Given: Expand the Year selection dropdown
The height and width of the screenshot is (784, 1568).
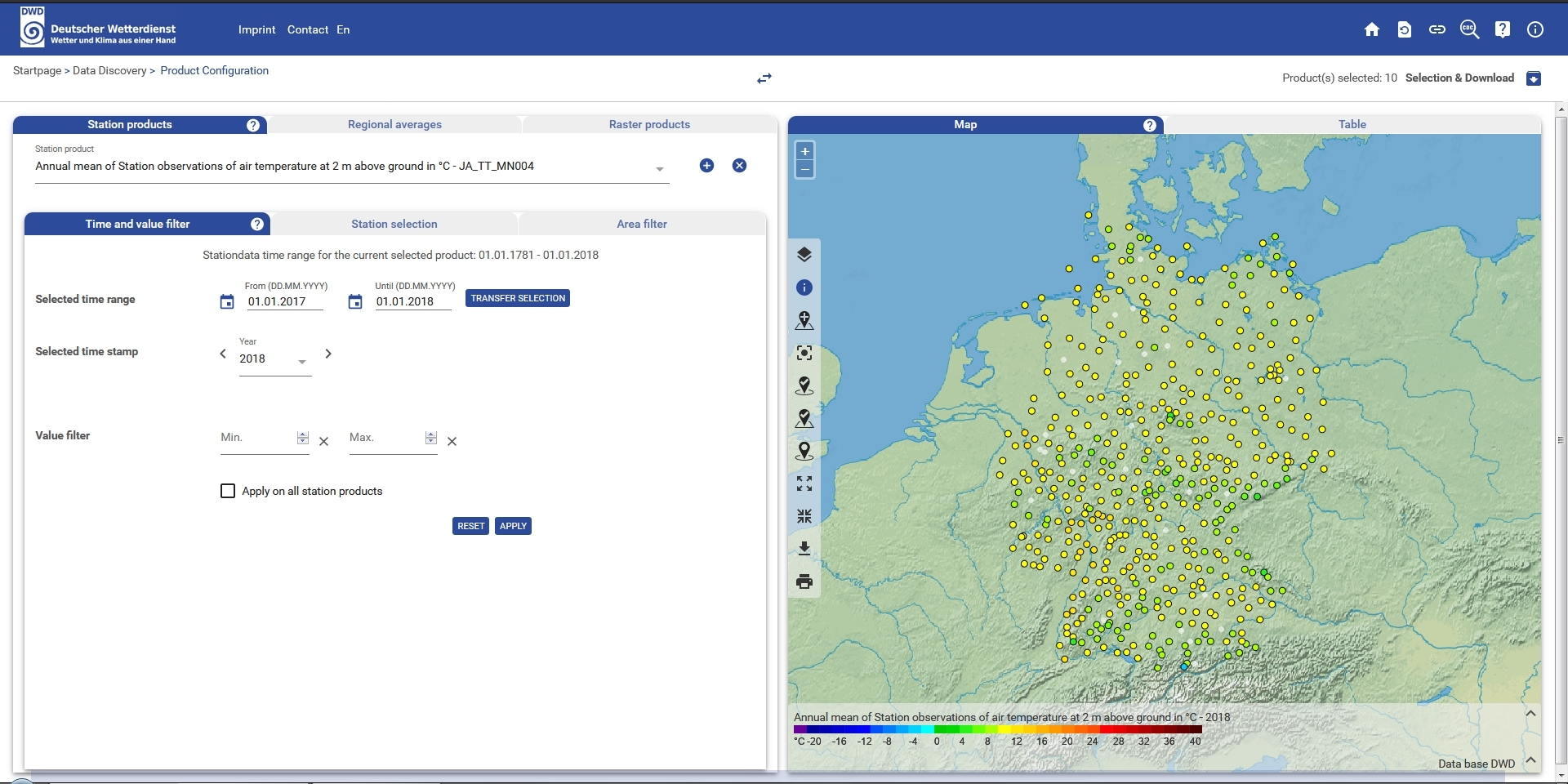Looking at the screenshot, I should (x=301, y=361).
